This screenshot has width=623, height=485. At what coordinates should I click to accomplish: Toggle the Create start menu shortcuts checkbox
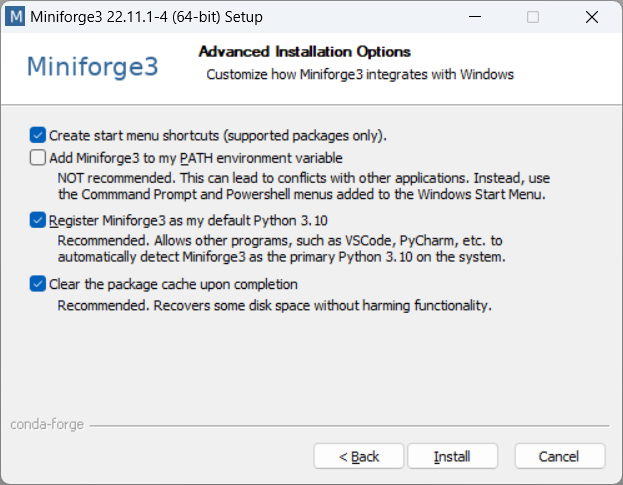(38, 134)
